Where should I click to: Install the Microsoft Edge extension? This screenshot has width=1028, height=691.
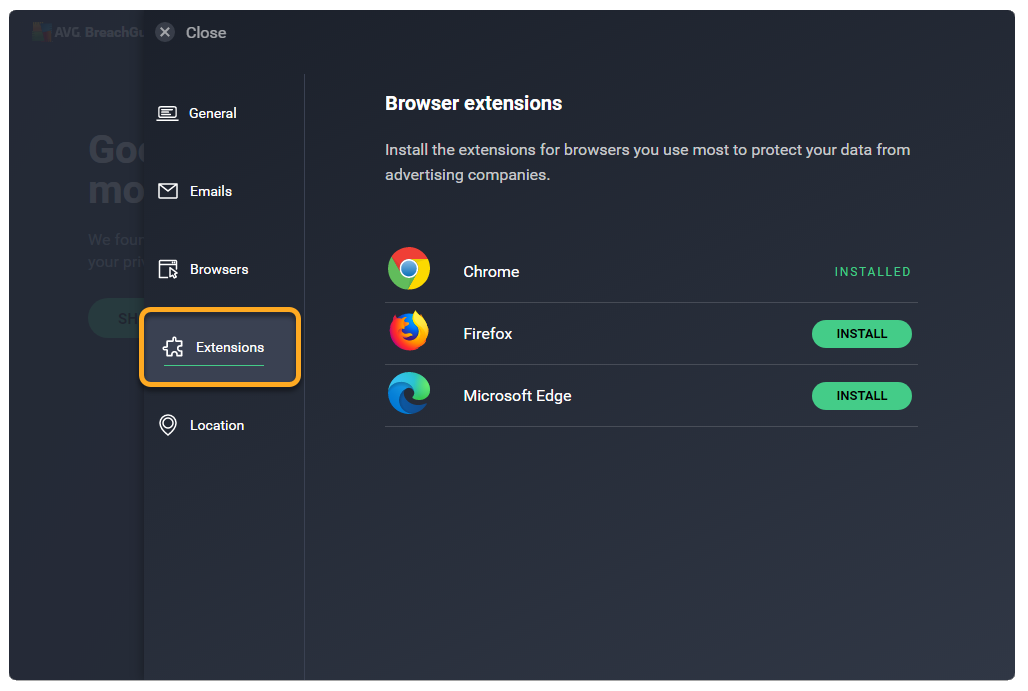click(861, 396)
